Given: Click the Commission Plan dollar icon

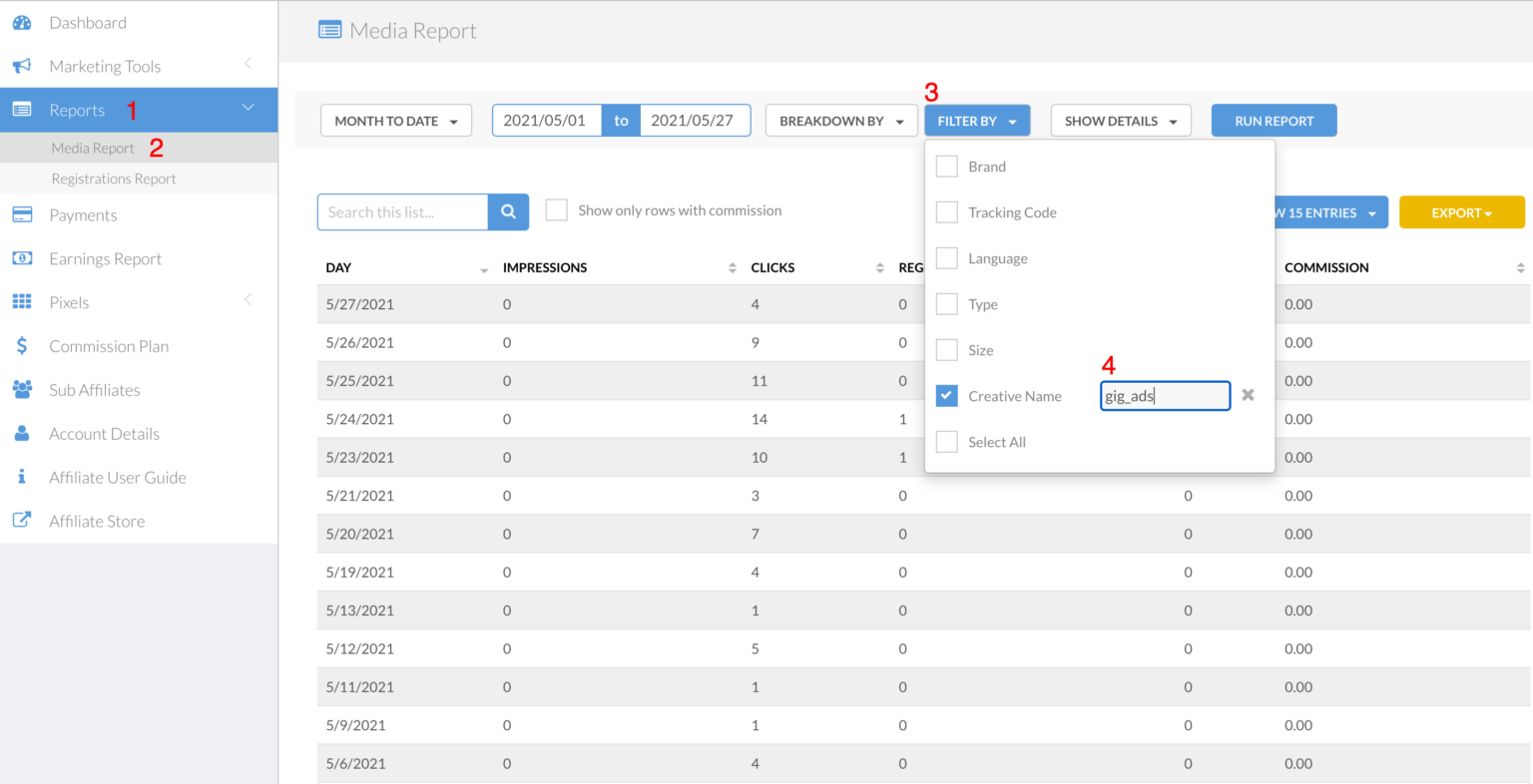Looking at the screenshot, I should 22,346.
